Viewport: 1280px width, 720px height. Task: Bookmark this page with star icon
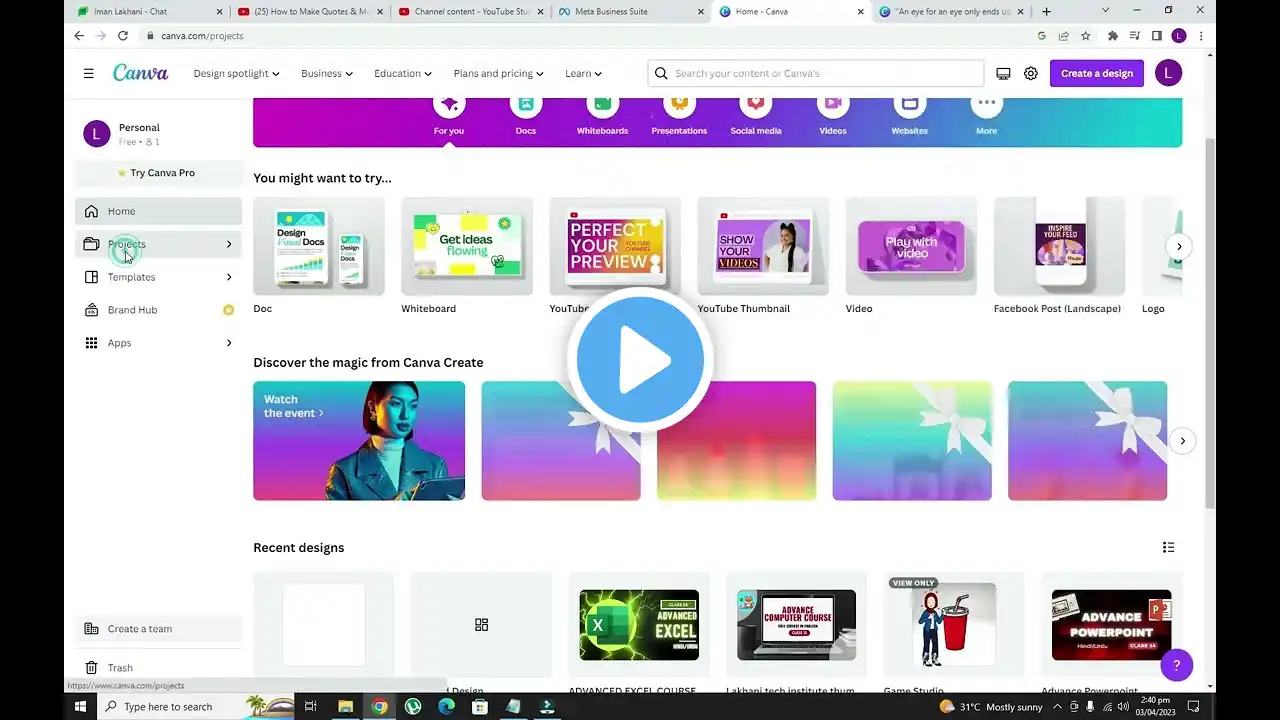[1086, 35]
